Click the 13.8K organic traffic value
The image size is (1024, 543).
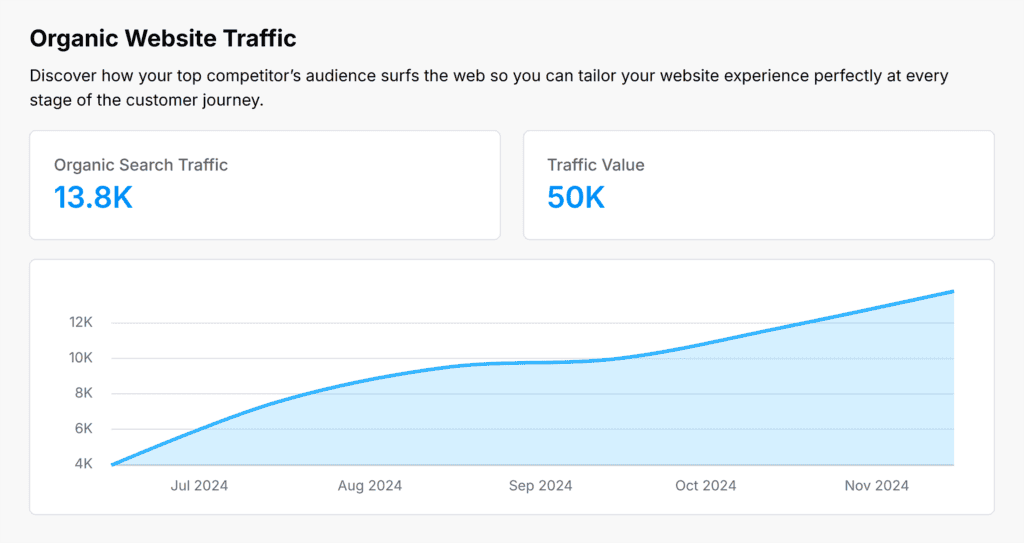pyautogui.click(x=93, y=198)
